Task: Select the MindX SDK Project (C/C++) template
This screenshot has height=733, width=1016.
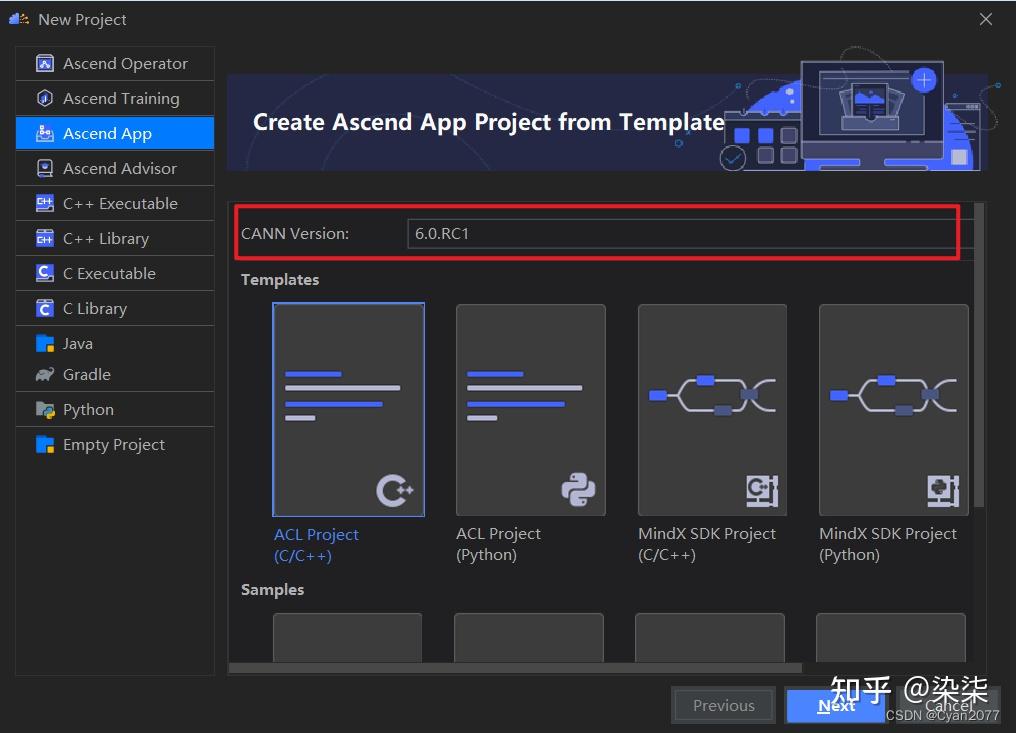Action: pyautogui.click(x=712, y=410)
